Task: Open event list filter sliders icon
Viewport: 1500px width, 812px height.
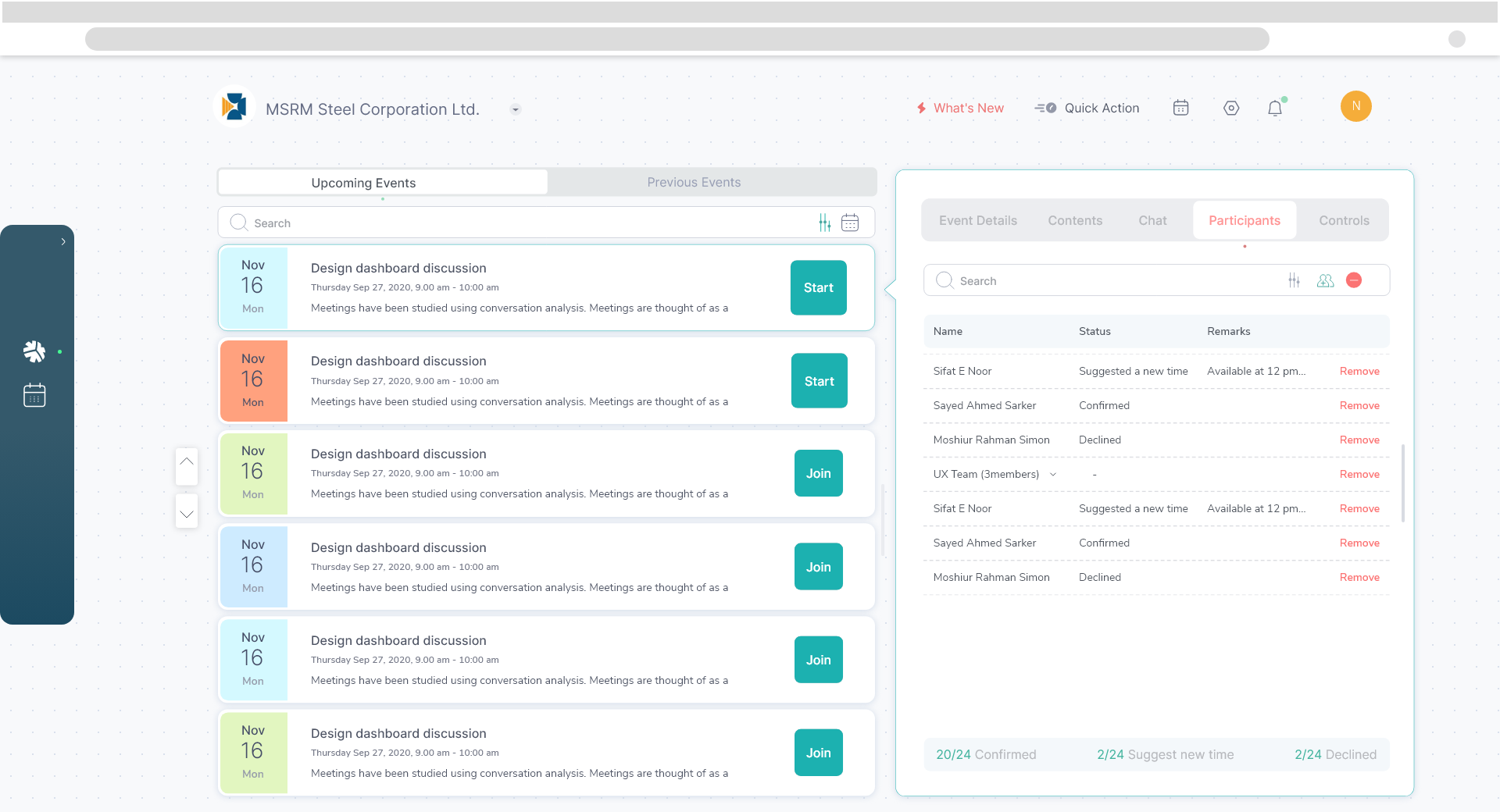Action: pos(825,223)
